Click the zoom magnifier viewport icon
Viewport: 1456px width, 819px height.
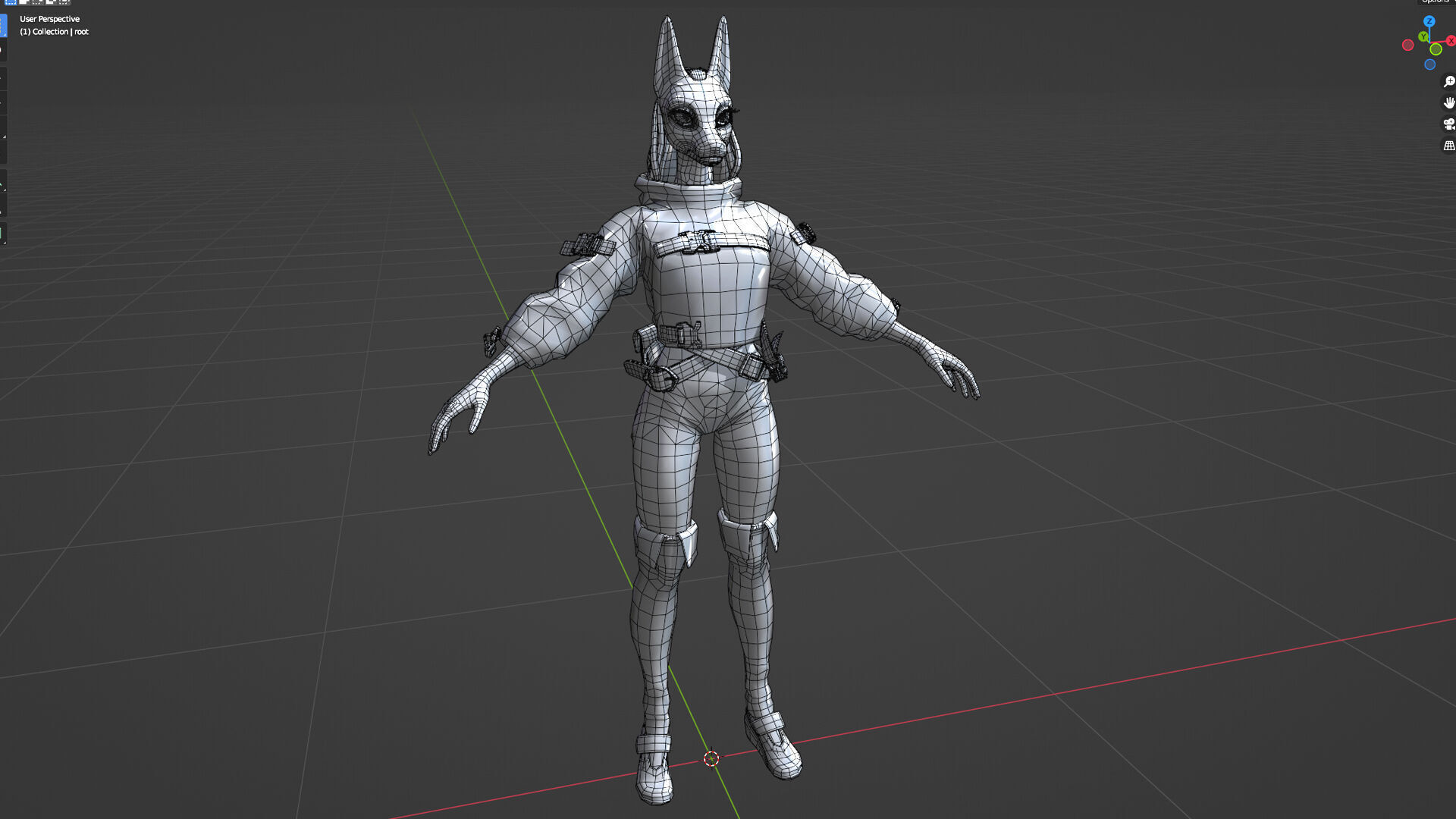pos(1448,81)
